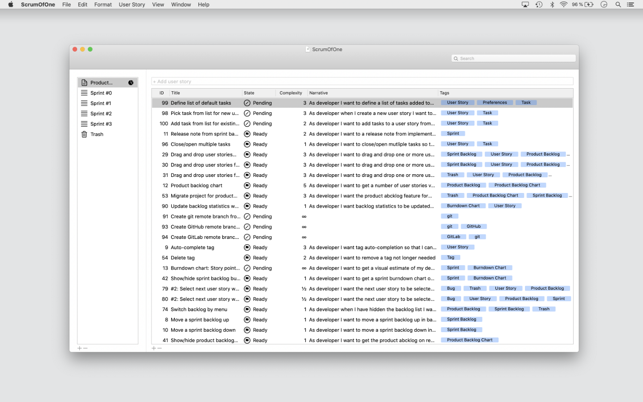Select Sprint #3 in sidebar

107,124
